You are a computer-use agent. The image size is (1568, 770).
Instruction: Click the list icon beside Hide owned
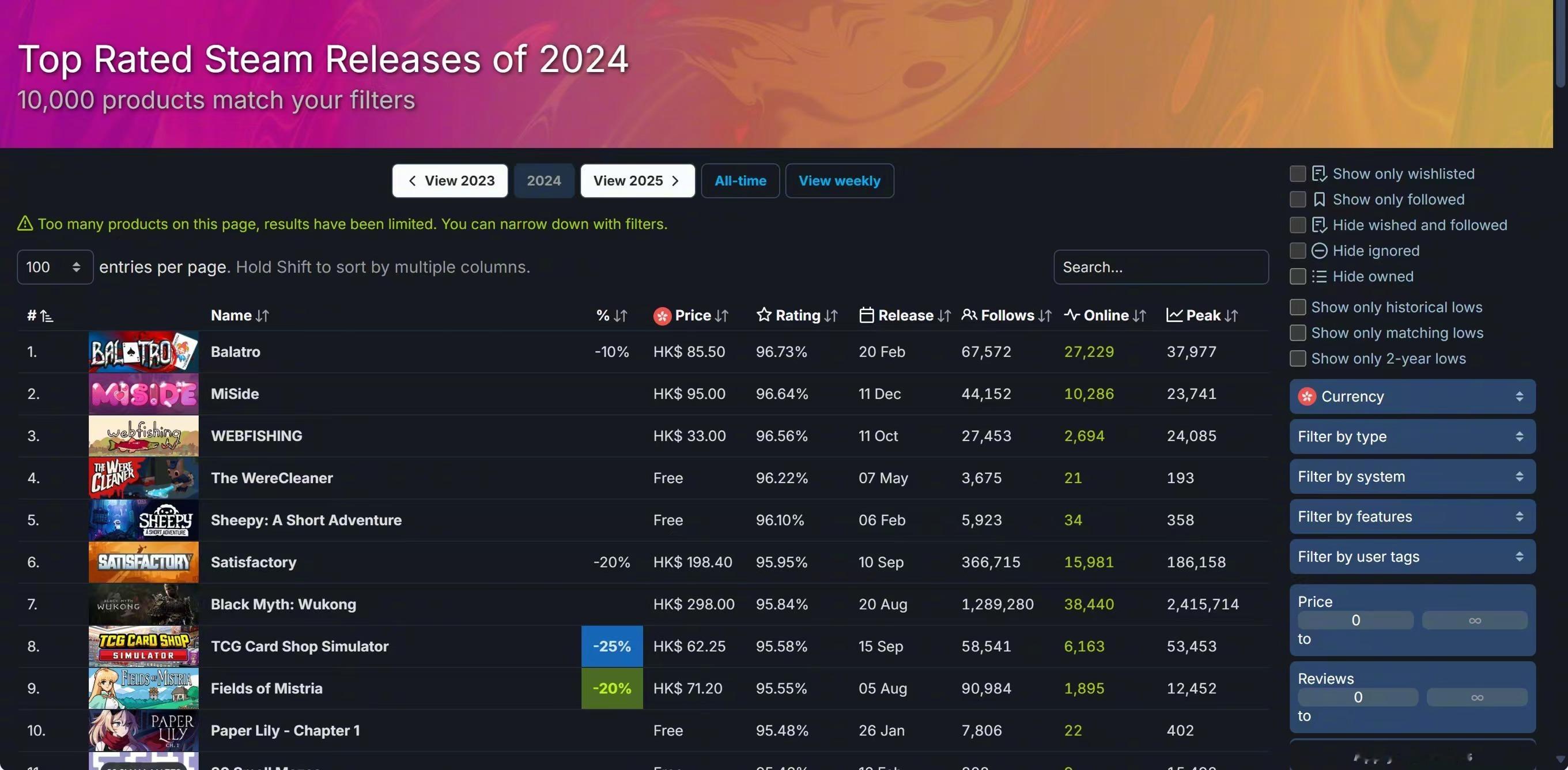point(1319,276)
